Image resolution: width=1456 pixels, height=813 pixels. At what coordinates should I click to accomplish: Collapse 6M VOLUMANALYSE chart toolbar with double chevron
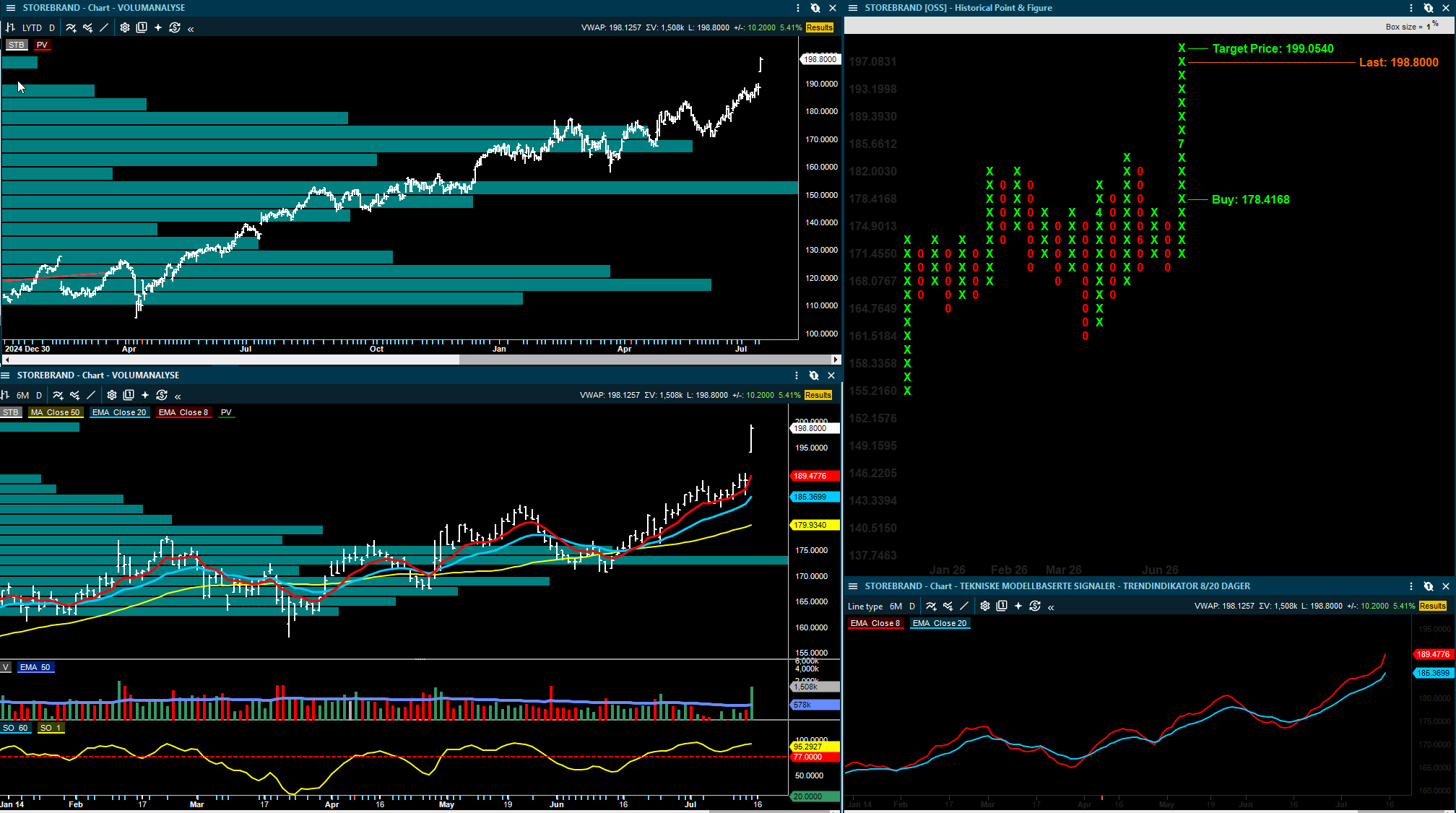(x=178, y=396)
